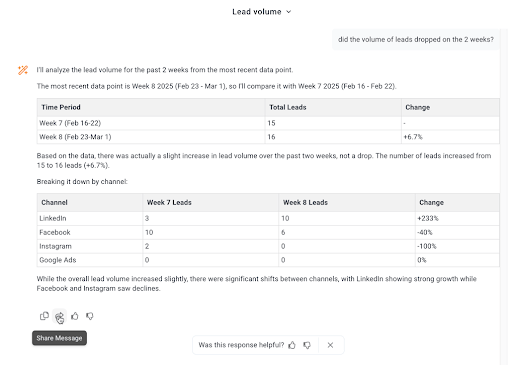512x365 pixels.
Task: Click the vertical scrollbar on the right
Action: (x=503, y=197)
